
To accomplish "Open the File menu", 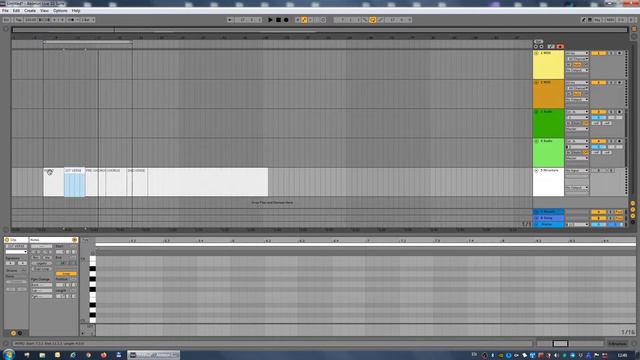I will pyautogui.click(x=5, y=11).
